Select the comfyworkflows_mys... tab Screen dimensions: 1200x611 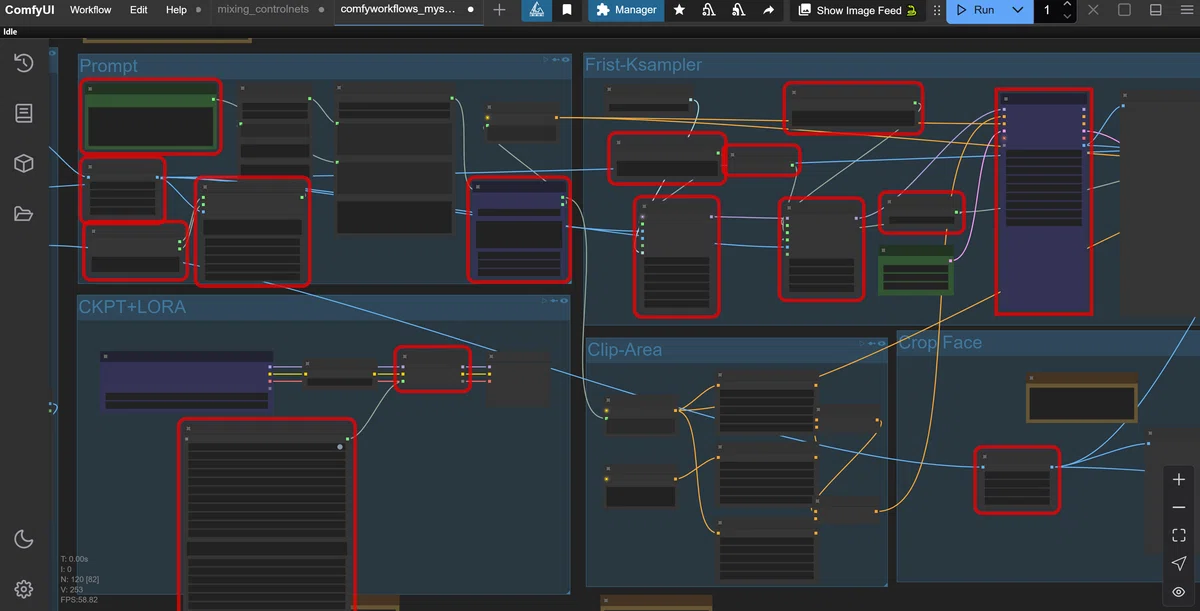pyautogui.click(x=398, y=10)
